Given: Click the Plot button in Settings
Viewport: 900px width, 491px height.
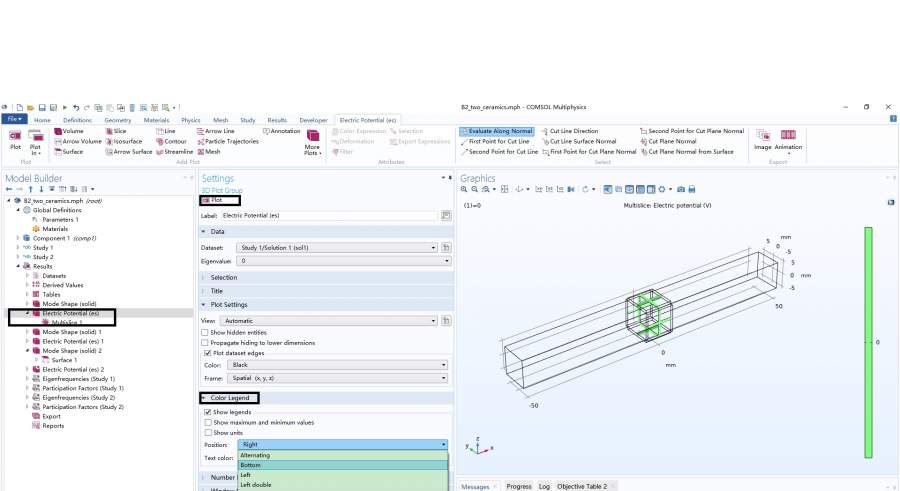Looking at the screenshot, I should (212, 200).
